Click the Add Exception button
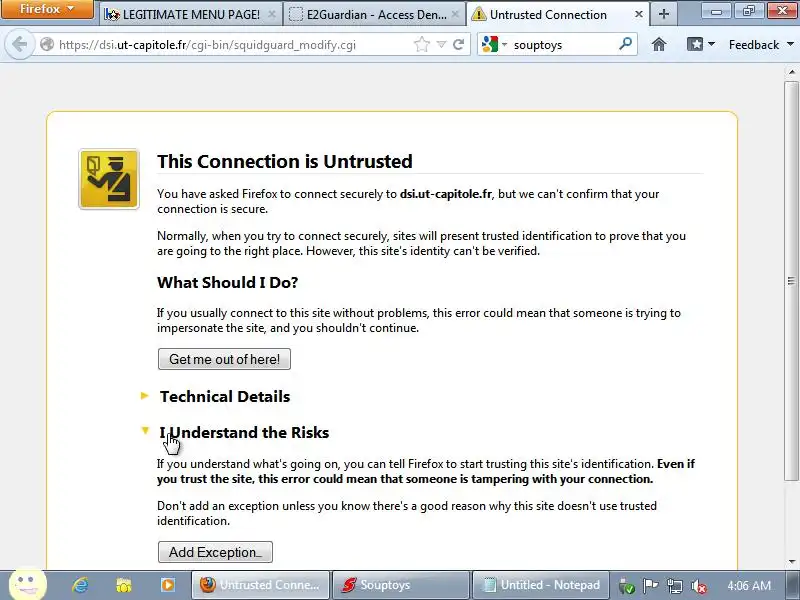The height and width of the screenshot is (600, 800). pyautogui.click(x=215, y=552)
